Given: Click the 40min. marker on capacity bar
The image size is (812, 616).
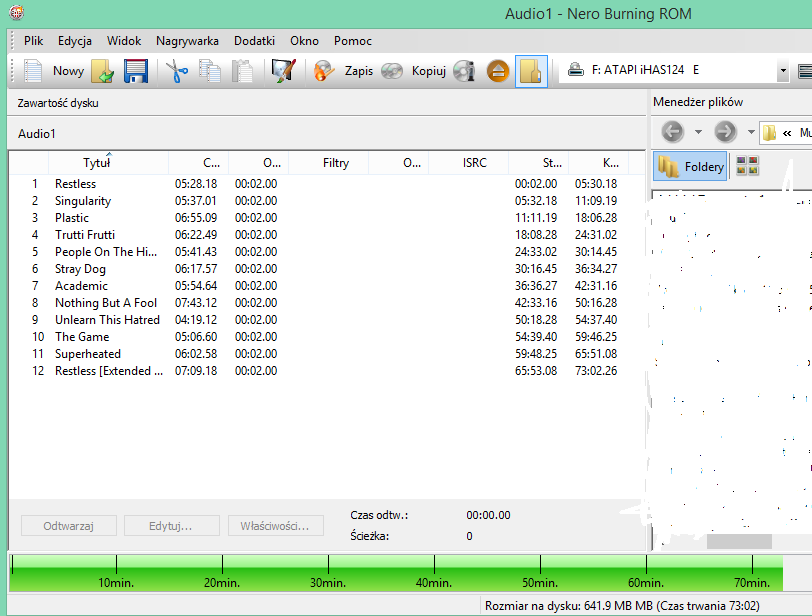Looking at the screenshot, I should pos(434,583).
